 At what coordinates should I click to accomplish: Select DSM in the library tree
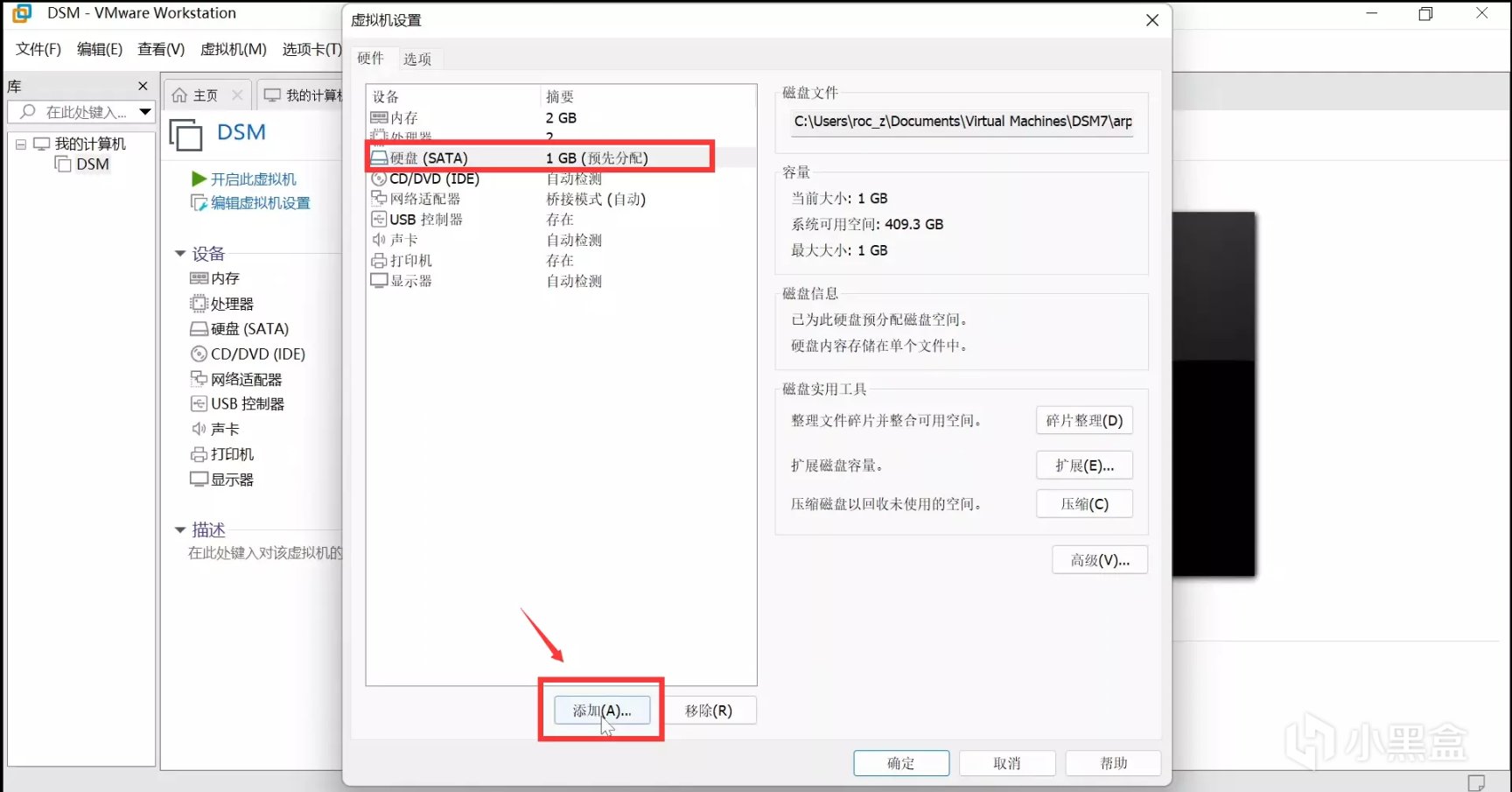[x=93, y=165]
